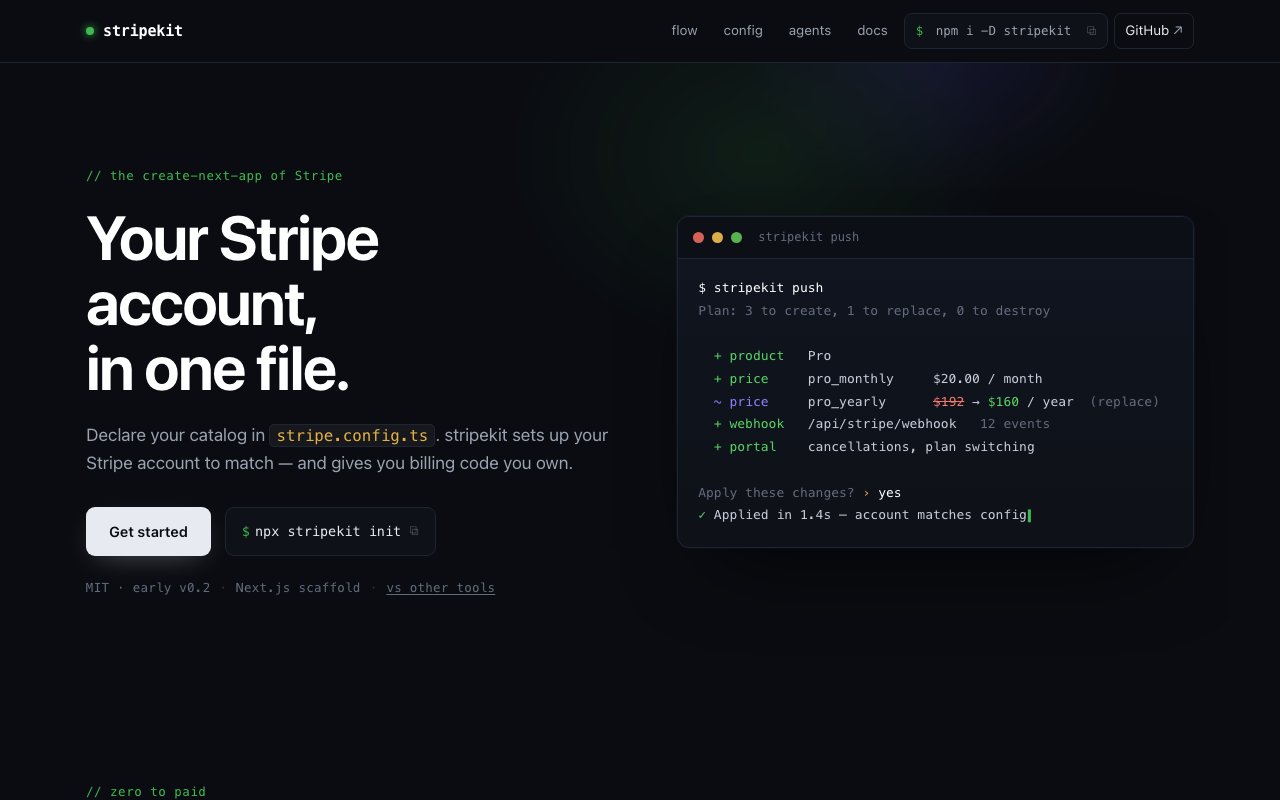The width and height of the screenshot is (1280, 800).
Task: Open the GitHub link button
Action: (x=1154, y=31)
